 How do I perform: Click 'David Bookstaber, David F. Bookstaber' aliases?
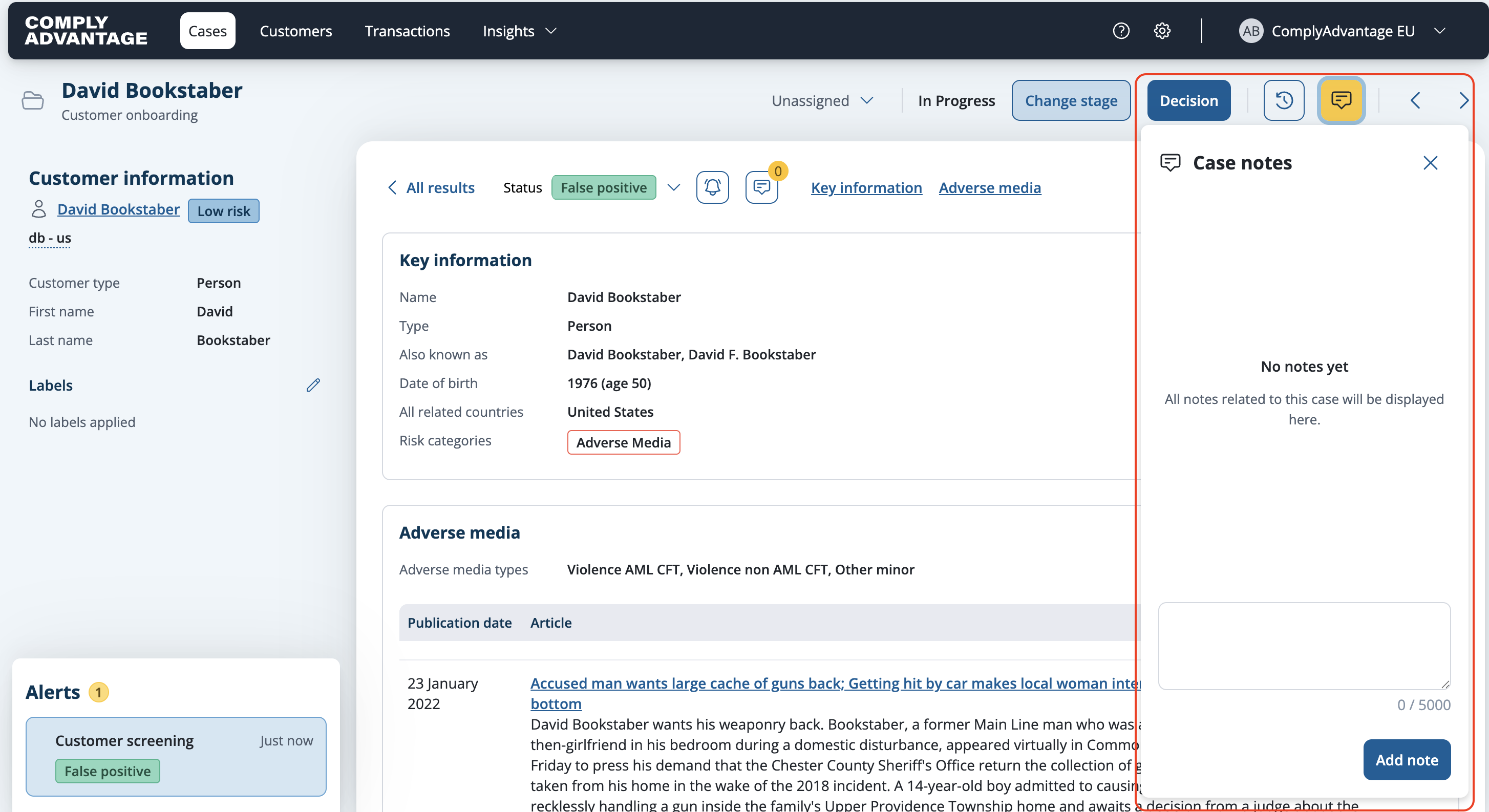(691, 354)
